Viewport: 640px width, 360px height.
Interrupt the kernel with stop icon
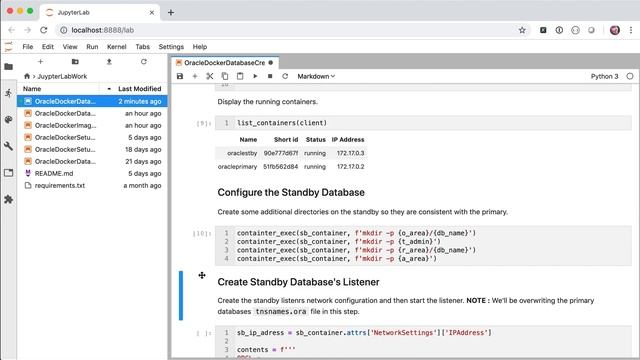270,76
